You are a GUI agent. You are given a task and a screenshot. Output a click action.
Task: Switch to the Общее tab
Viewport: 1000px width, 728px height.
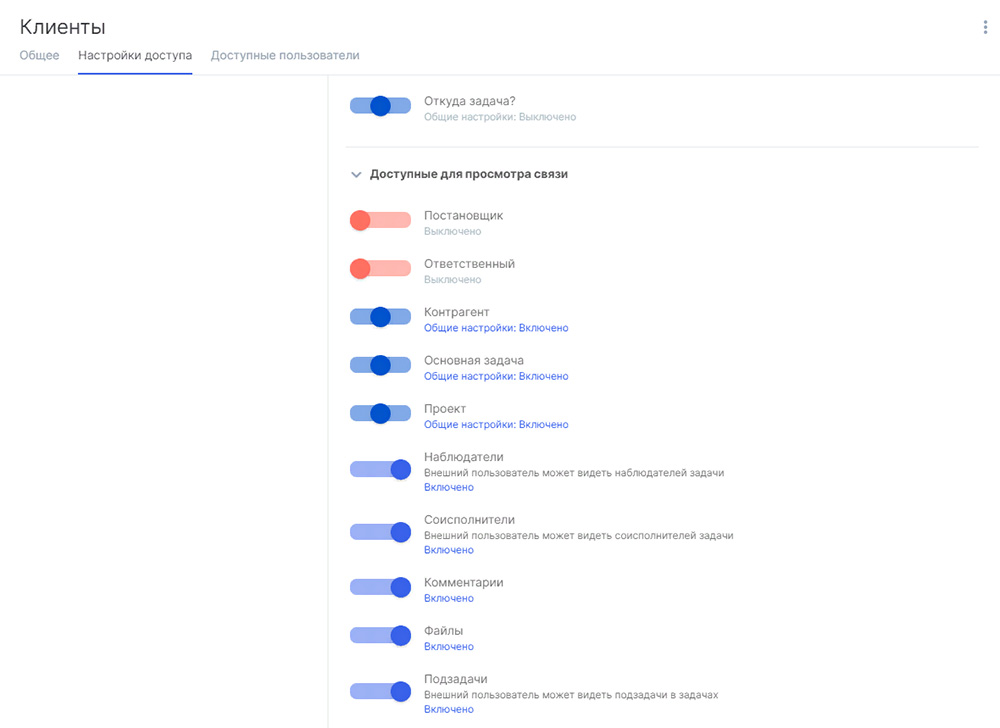pyautogui.click(x=39, y=56)
